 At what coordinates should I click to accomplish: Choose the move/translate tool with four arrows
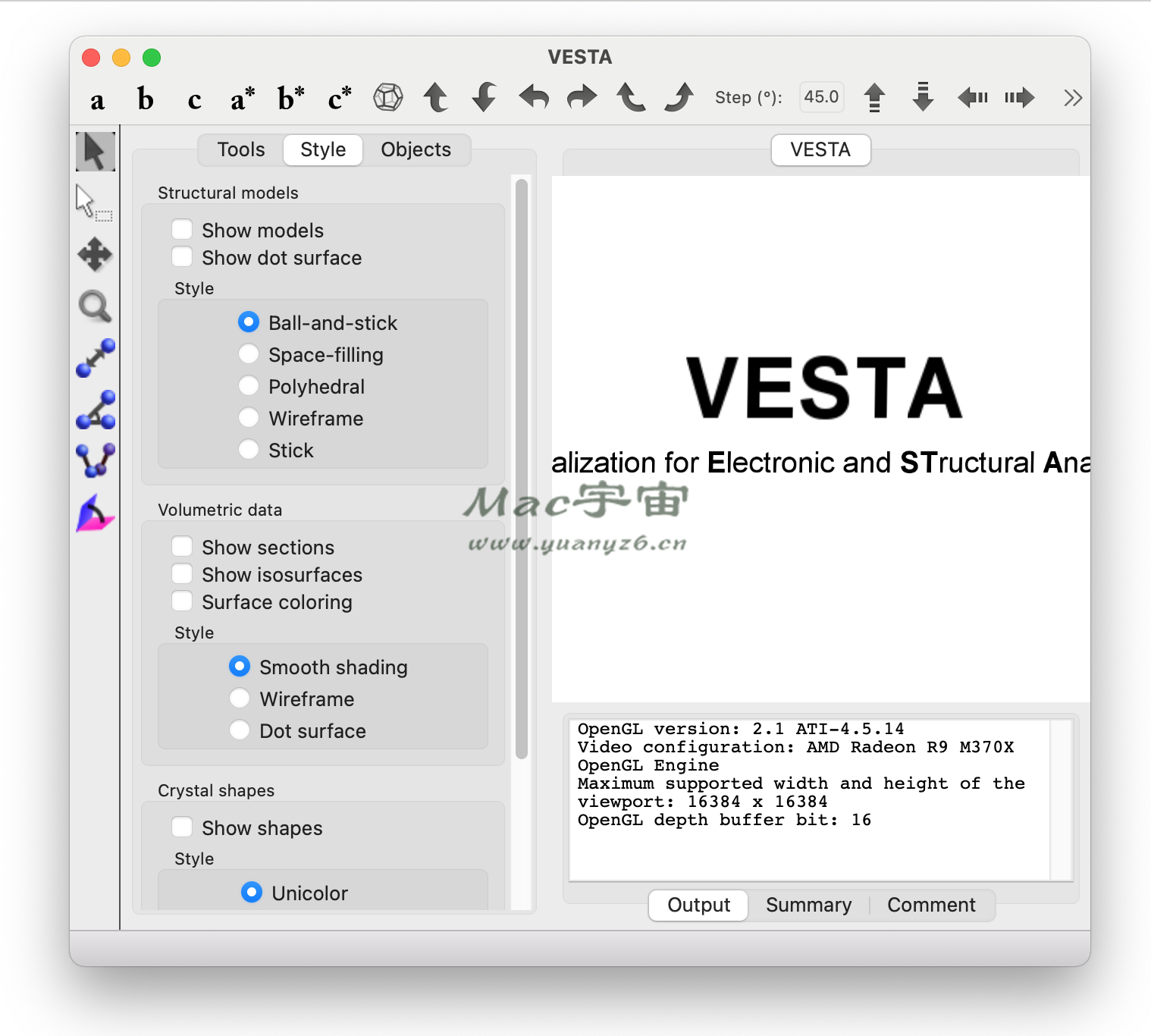(95, 255)
